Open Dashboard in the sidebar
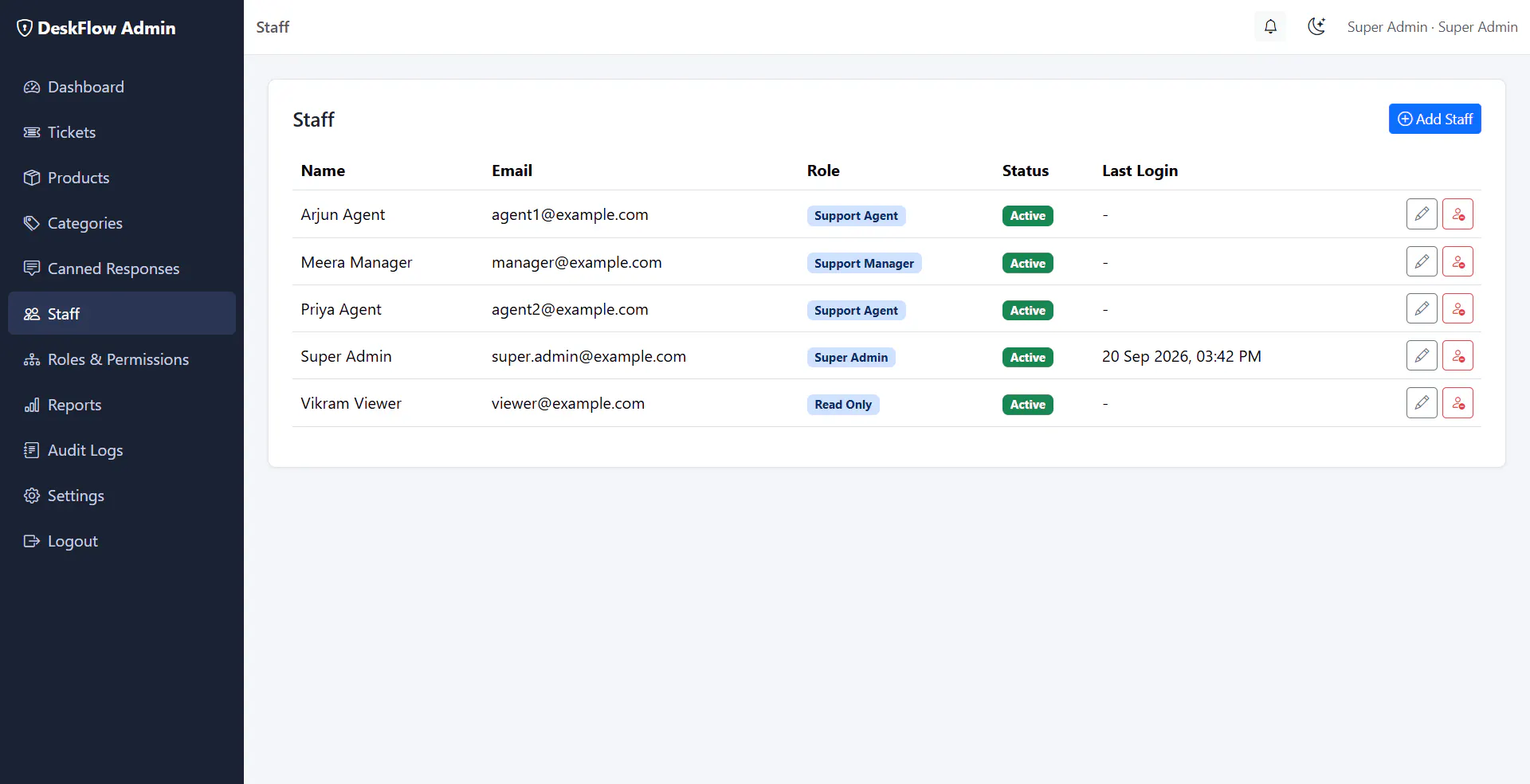Viewport: 1530px width, 784px height. point(122,87)
